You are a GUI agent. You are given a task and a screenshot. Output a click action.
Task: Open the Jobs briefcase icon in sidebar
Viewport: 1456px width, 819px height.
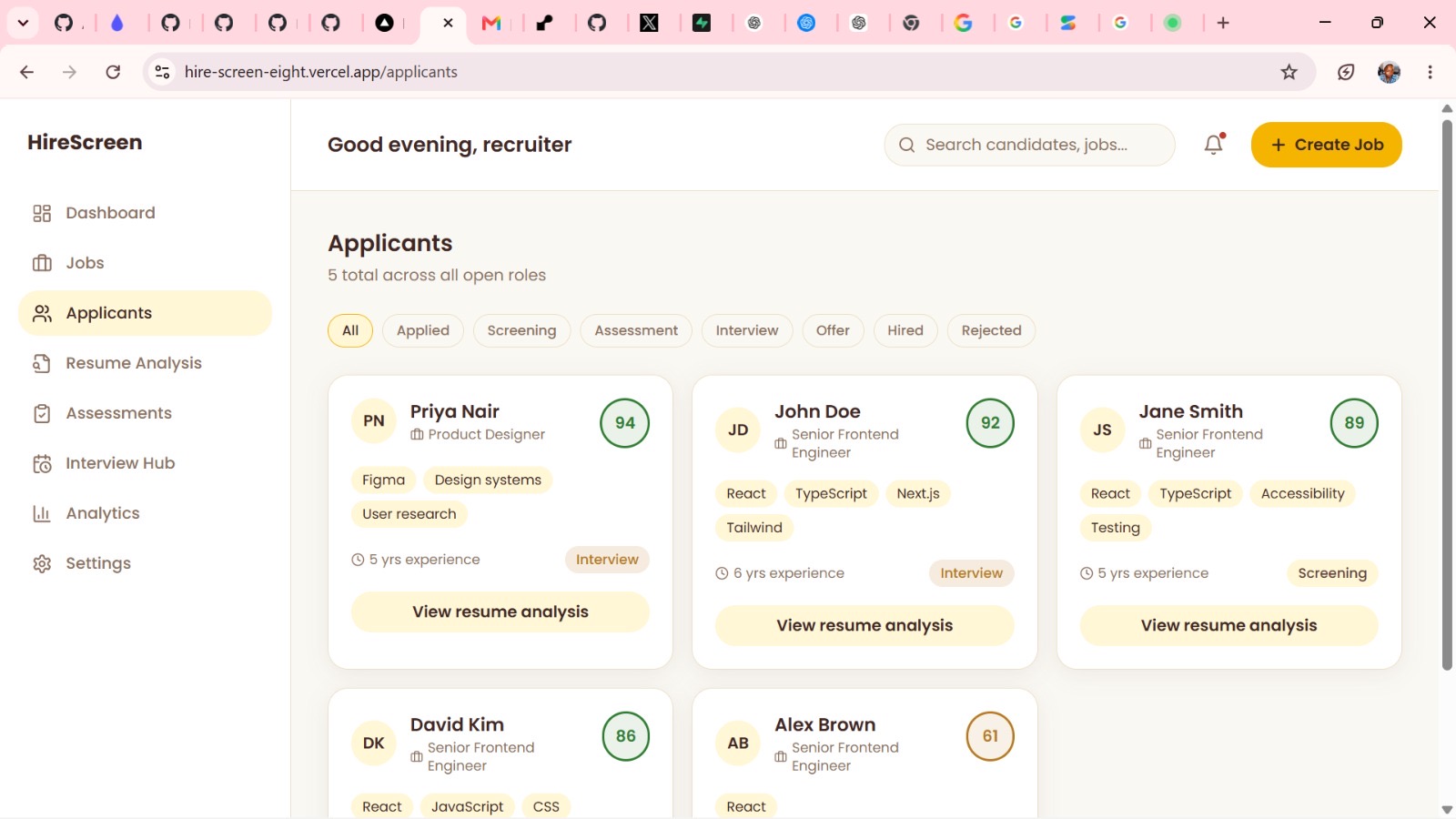tap(42, 263)
